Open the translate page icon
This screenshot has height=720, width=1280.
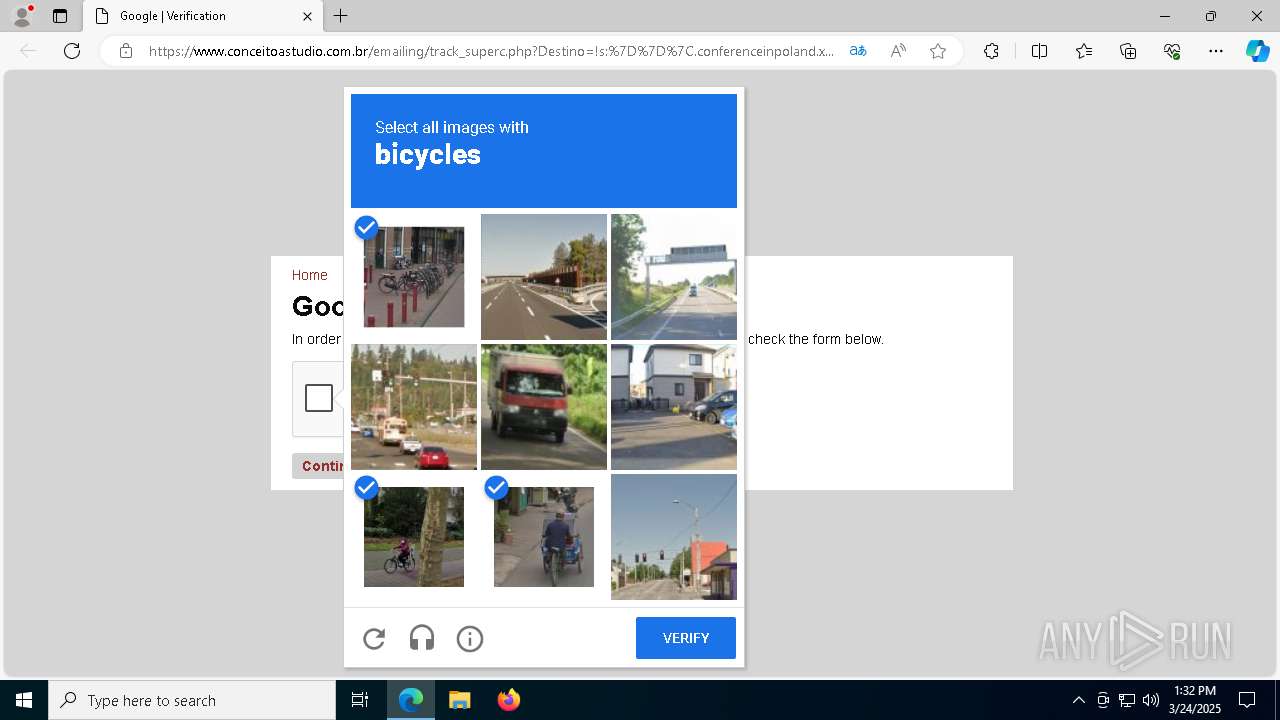[x=858, y=51]
